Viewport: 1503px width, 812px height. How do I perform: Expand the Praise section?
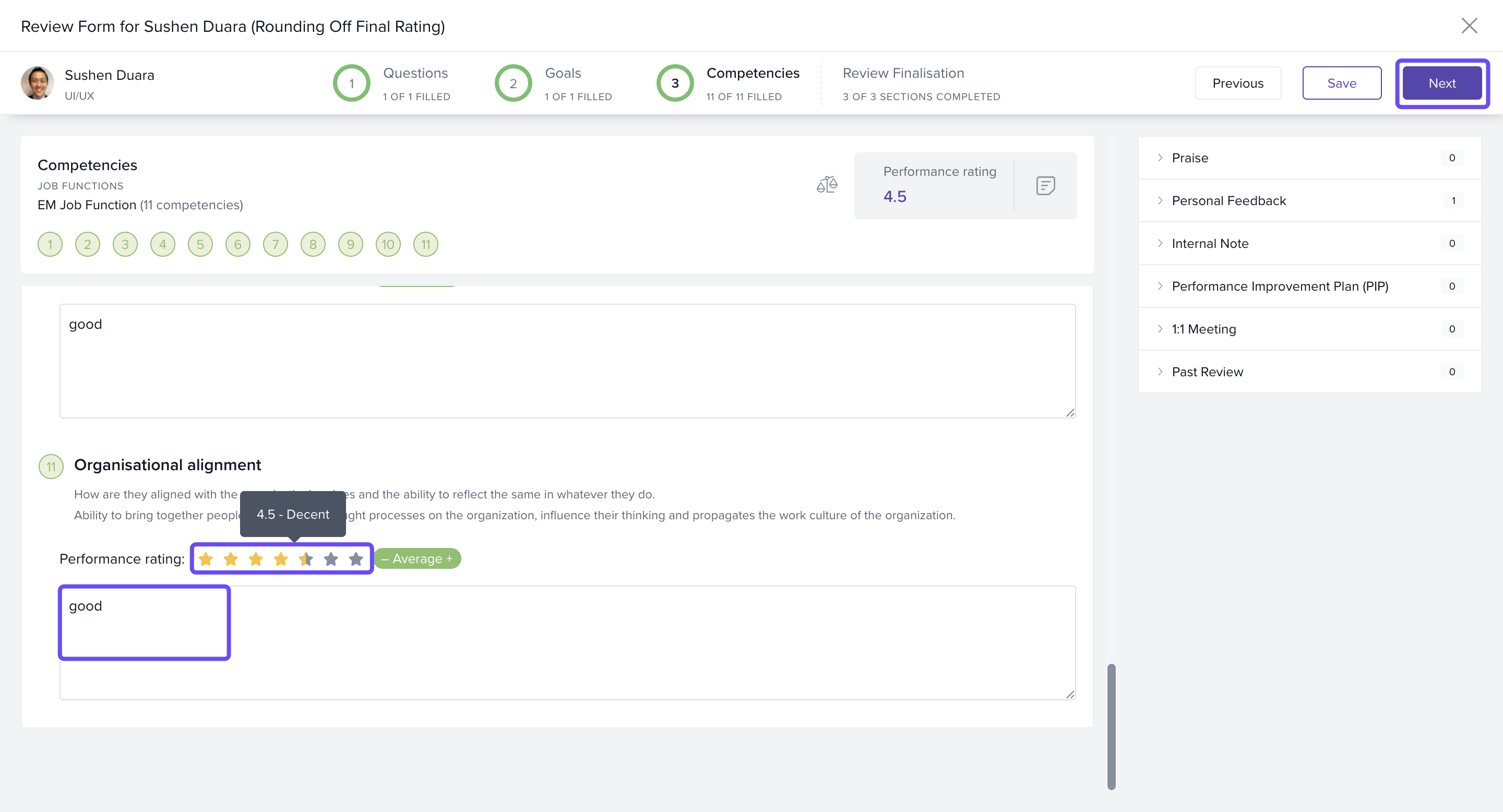[x=1190, y=158]
